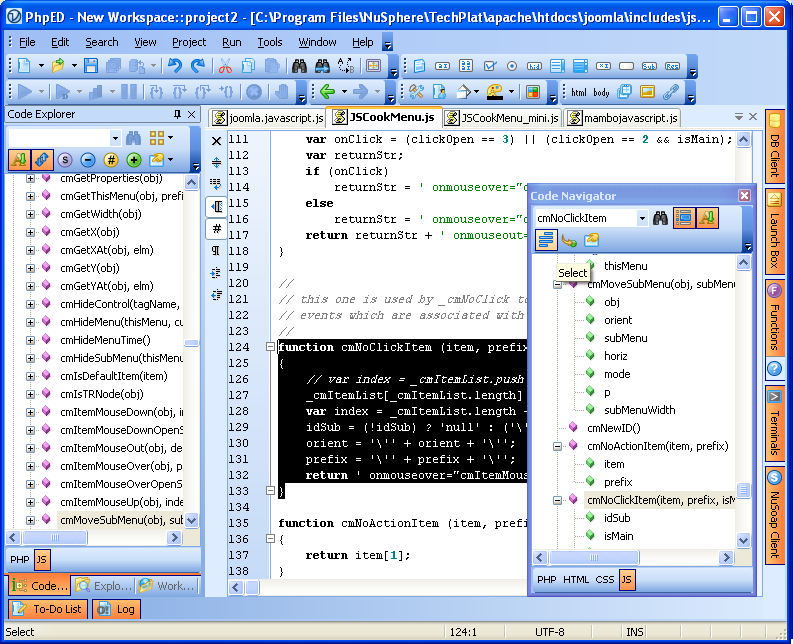The image size is (793, 644).
Task: Expand the cmHideMenuTime() tree node
Action: pyautogui.click(x=30, y=340)
